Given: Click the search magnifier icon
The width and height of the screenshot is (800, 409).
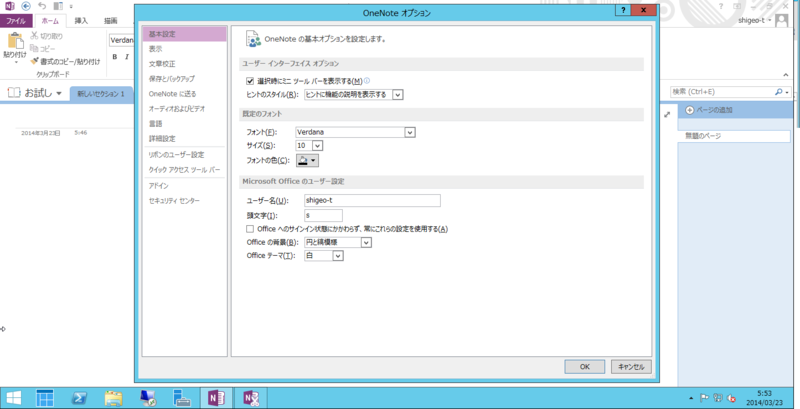Looking at the screenshot, I should pyautogui.click(x=778, y=92).
